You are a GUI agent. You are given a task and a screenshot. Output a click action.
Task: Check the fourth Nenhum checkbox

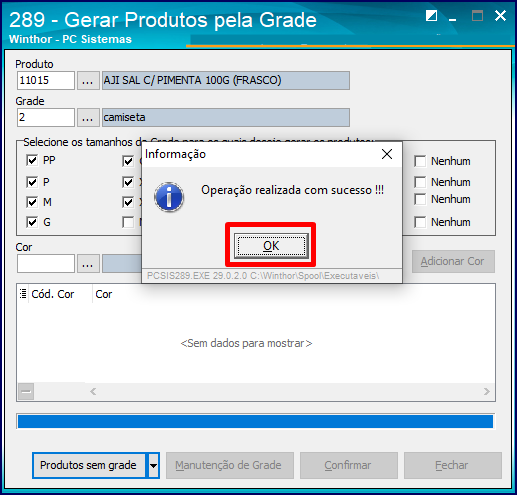(x=420, y=222)
